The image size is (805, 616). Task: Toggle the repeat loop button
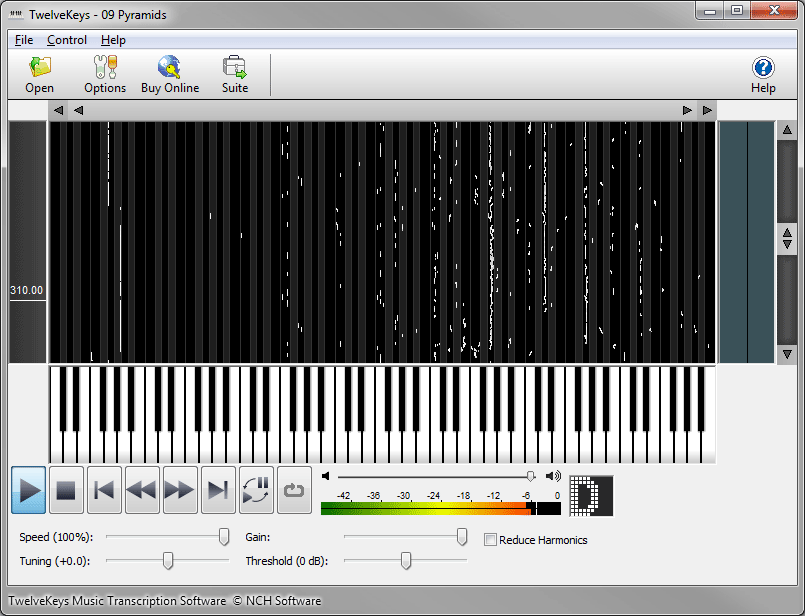pyautogui.click(x=294, y=490)
